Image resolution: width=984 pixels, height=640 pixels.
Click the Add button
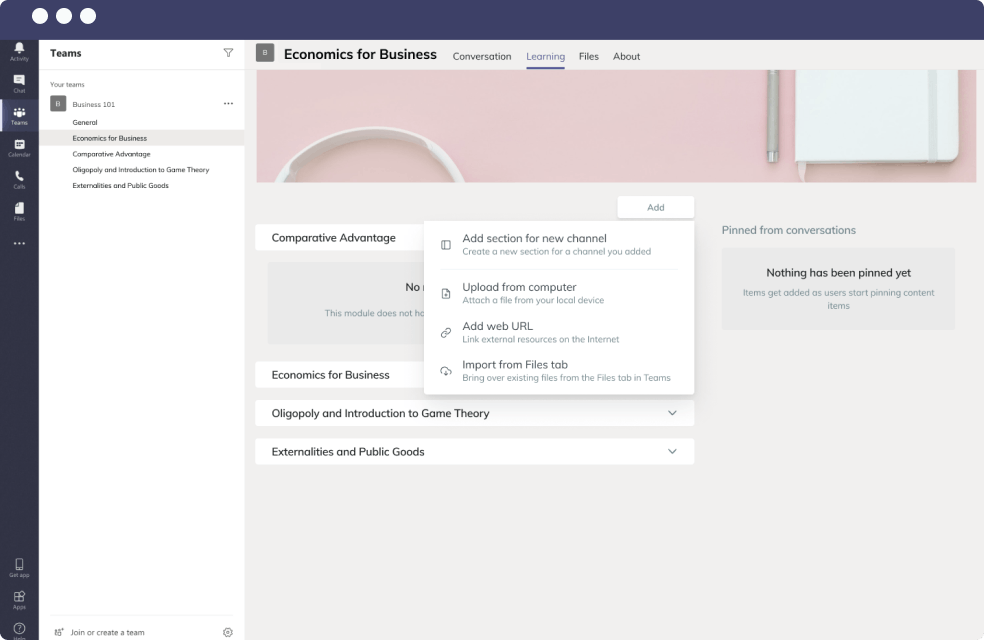click(656, 207)
